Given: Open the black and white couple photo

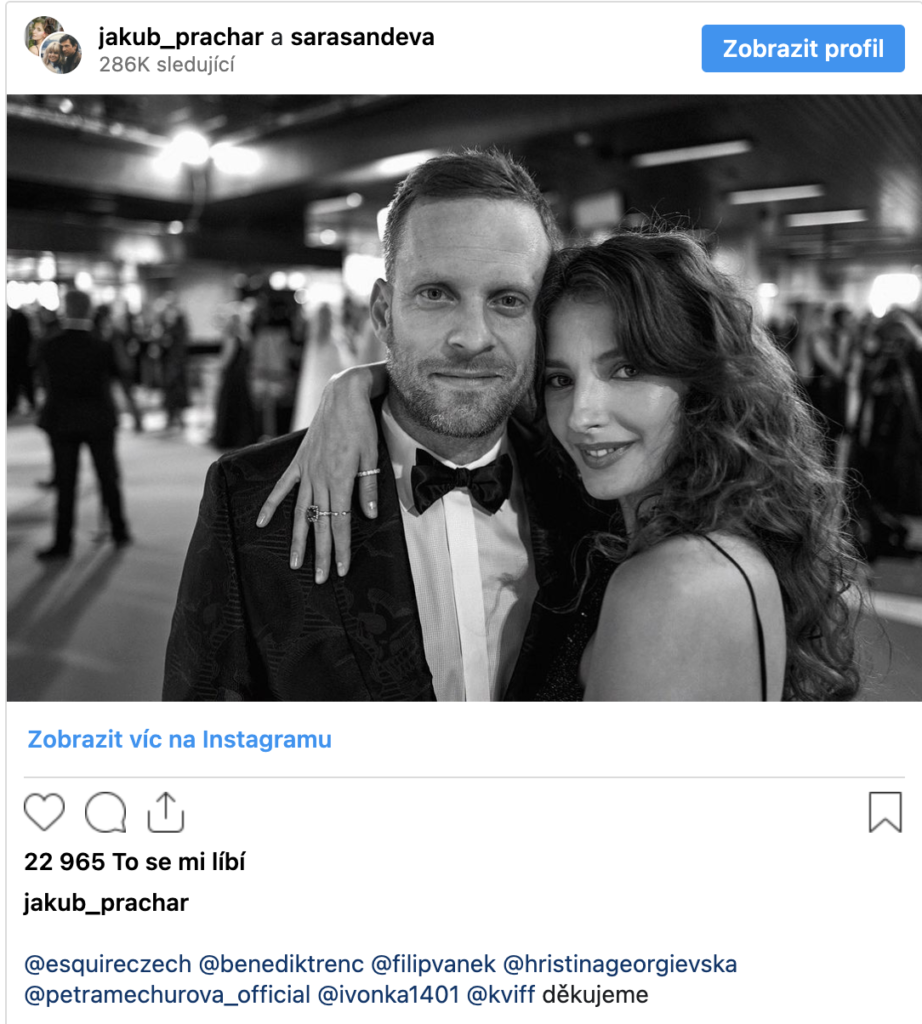Looking at the screenshot, I should pyautogui.click(x=464, y=397).
